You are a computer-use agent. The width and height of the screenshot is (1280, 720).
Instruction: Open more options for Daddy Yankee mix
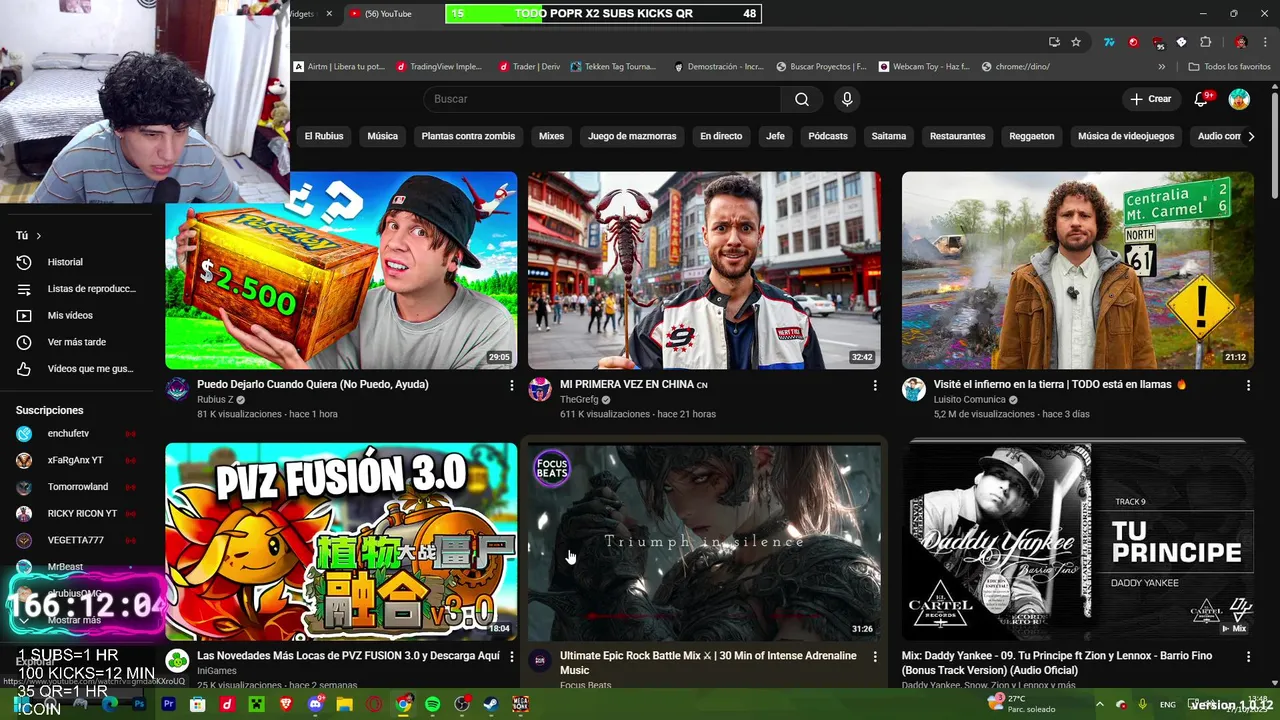point(1248,657)
